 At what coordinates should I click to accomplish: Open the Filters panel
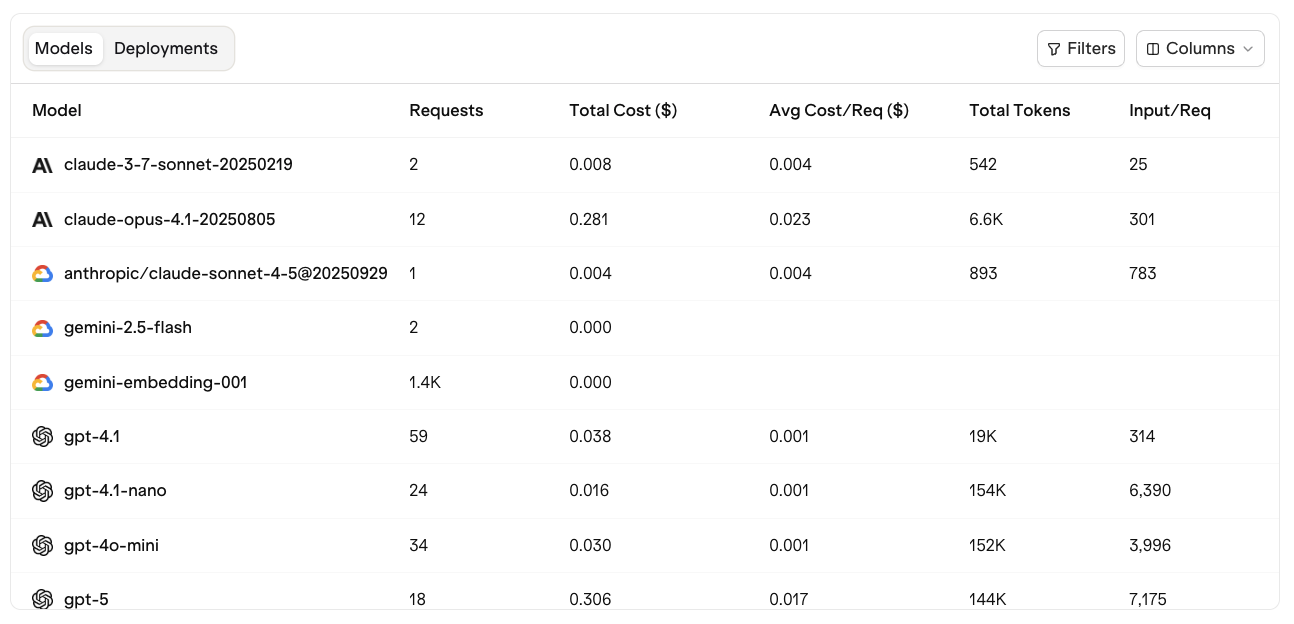[1081, 48]
